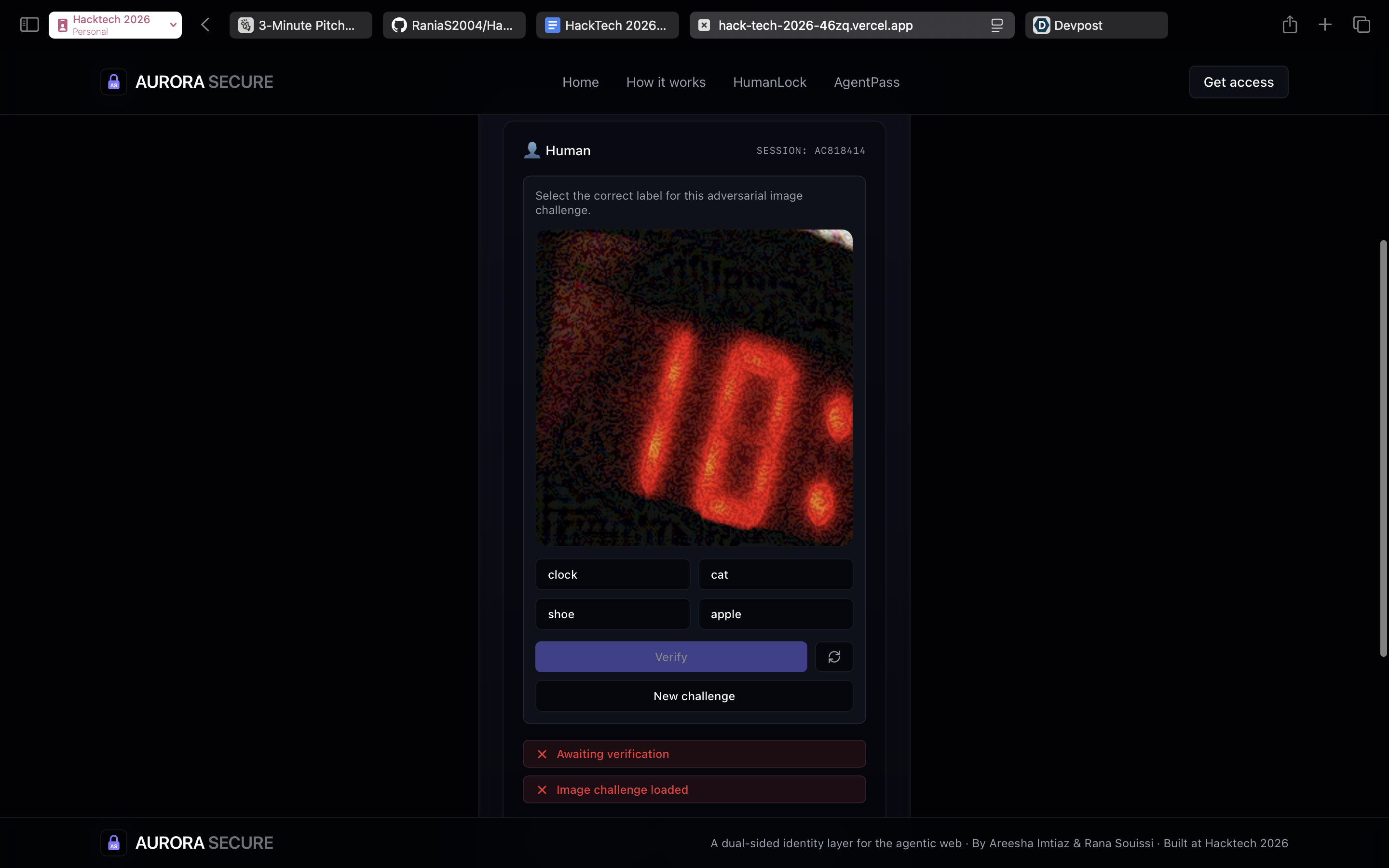Show the browser sidebar
The image size is (1389, 868).
pyautogui.click(x=29, y=25)
